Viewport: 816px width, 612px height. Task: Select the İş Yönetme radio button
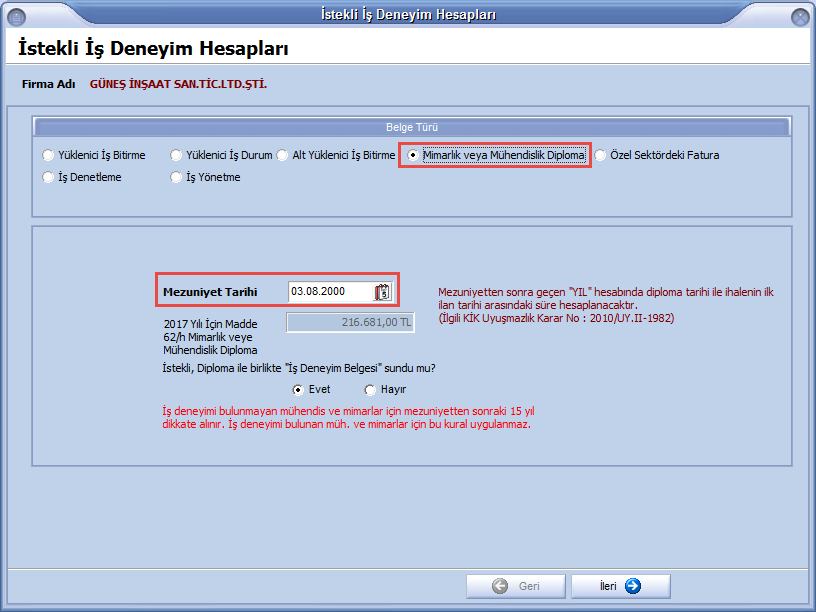[x=177, y=178]
